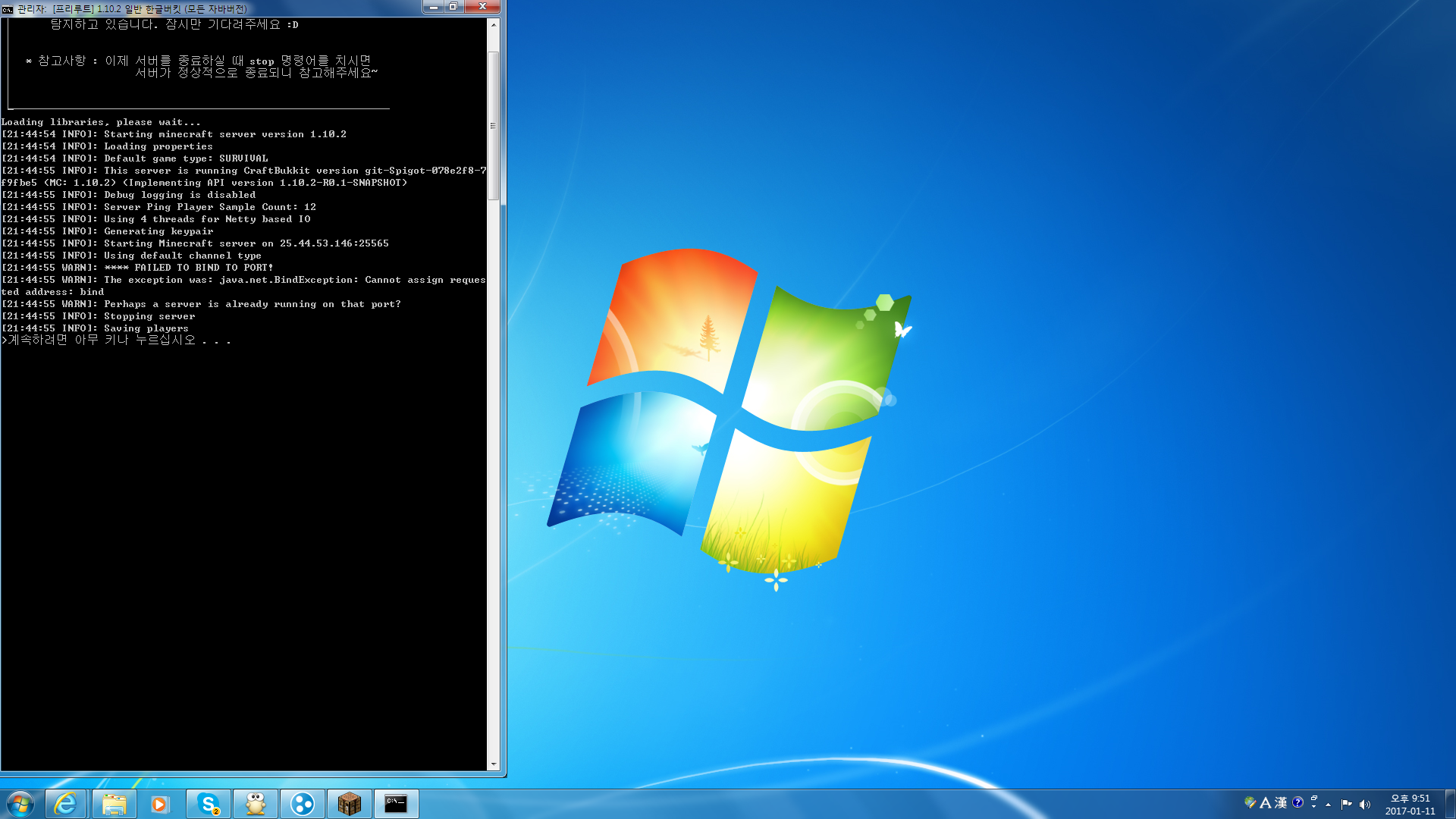Open Skype from the taskbar

[x=208, y=804]
